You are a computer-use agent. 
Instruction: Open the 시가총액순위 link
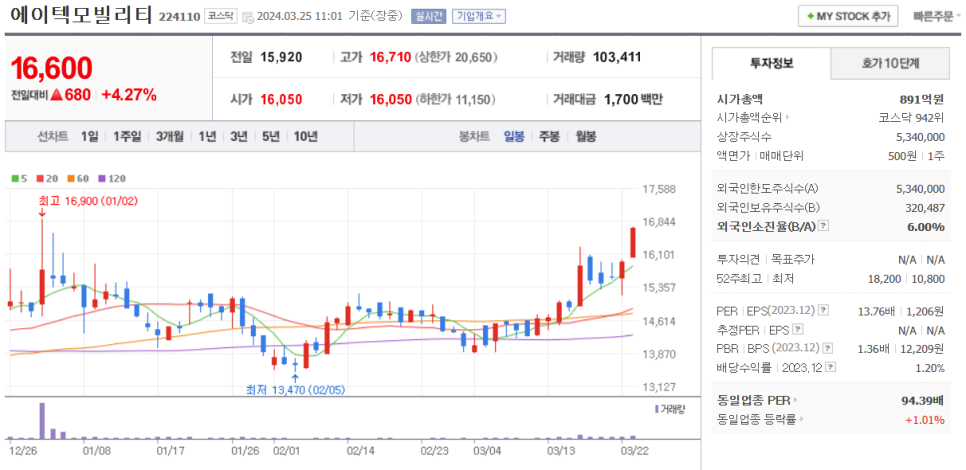coord(754,117)
